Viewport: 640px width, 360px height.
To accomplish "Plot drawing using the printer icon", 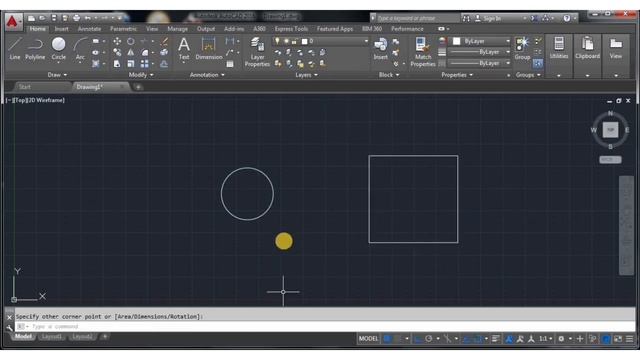I will point(76,18).
